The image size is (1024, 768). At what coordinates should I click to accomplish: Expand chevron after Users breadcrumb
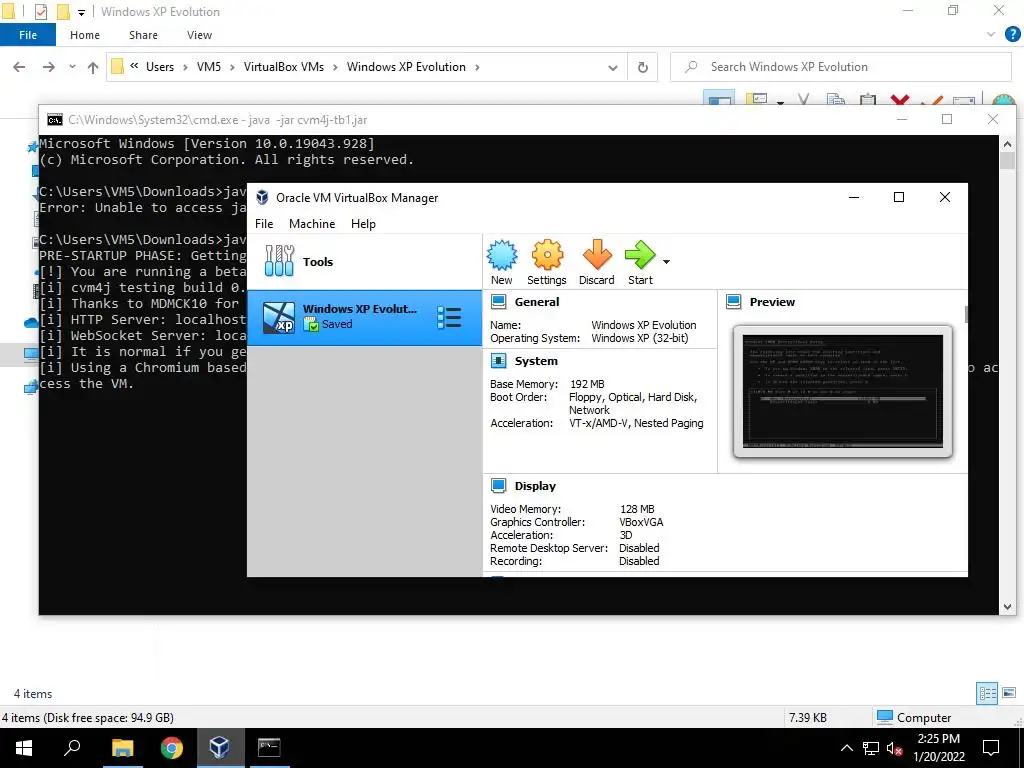pyautogui.click(x=185, y=67)
